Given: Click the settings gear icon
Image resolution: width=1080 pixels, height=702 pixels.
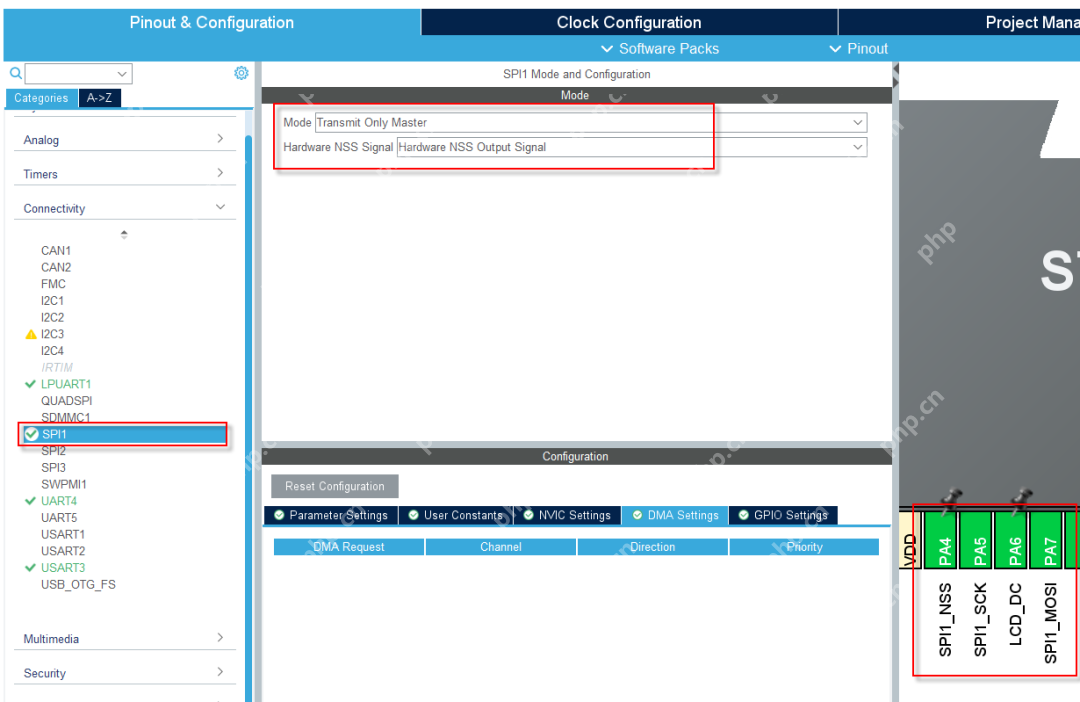Looking at the screenshot, I should click(241, 73).
